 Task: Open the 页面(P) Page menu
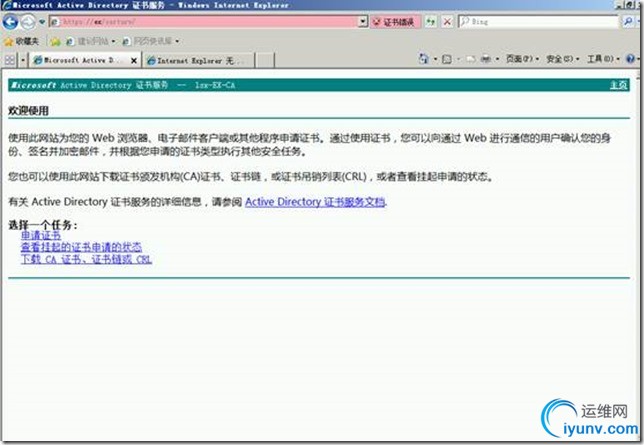522,59
